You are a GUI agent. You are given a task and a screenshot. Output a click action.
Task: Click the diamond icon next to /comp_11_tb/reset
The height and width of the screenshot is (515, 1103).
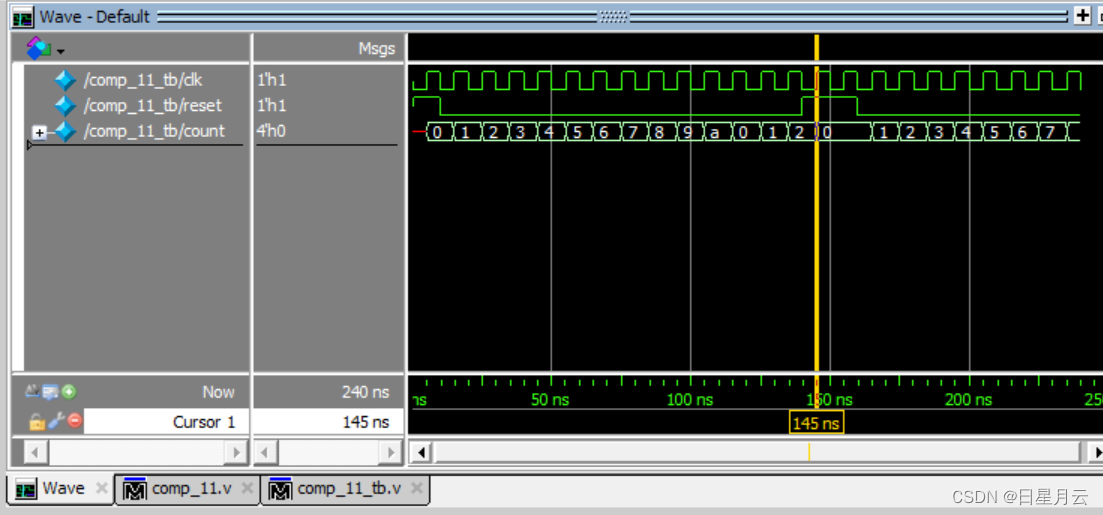[x=65, y=106]
